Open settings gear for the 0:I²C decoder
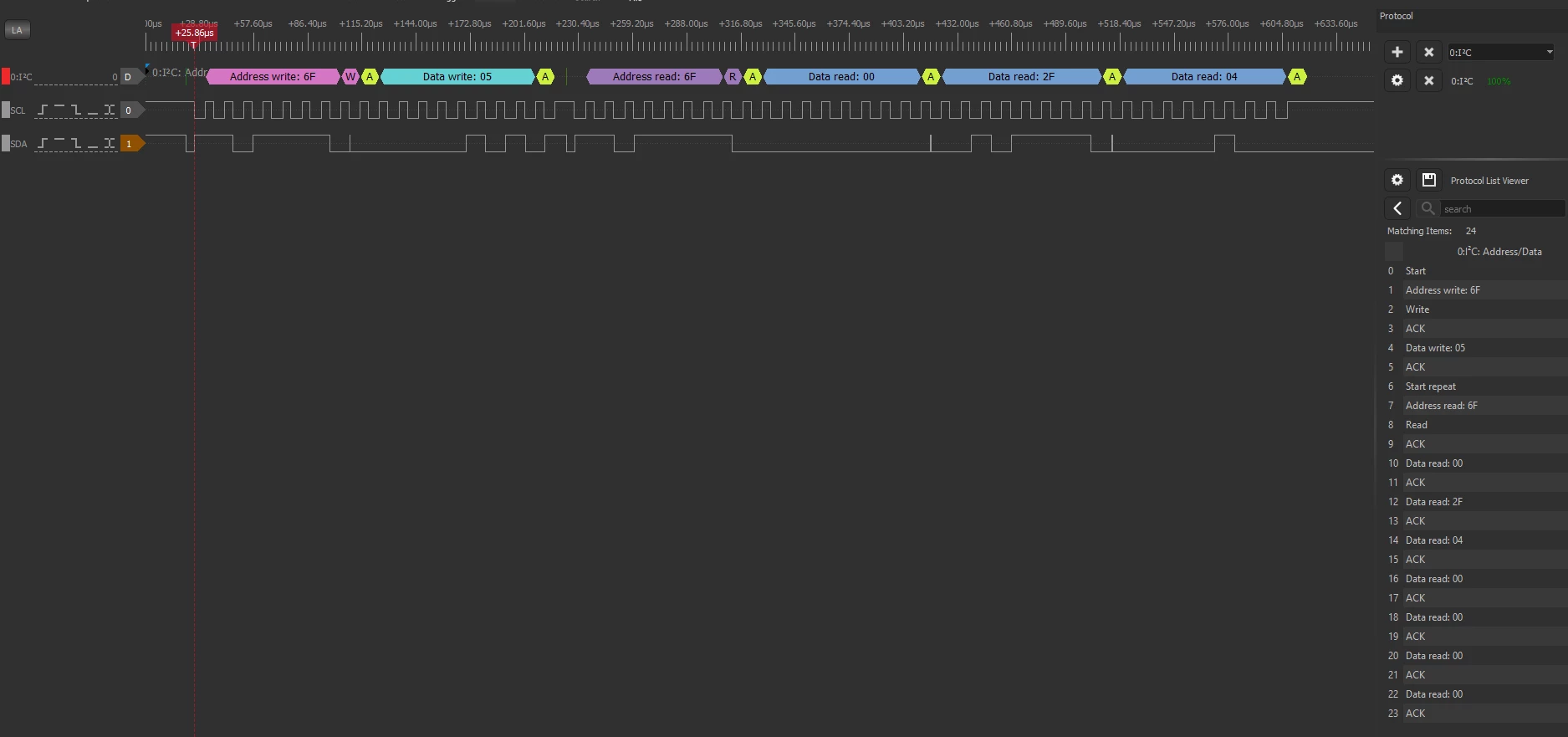The image size is (1568, 737). (1397, 80)
